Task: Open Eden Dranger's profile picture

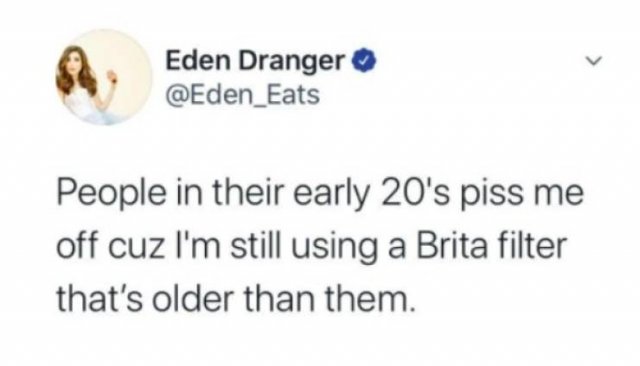Action: click(104, 77)
